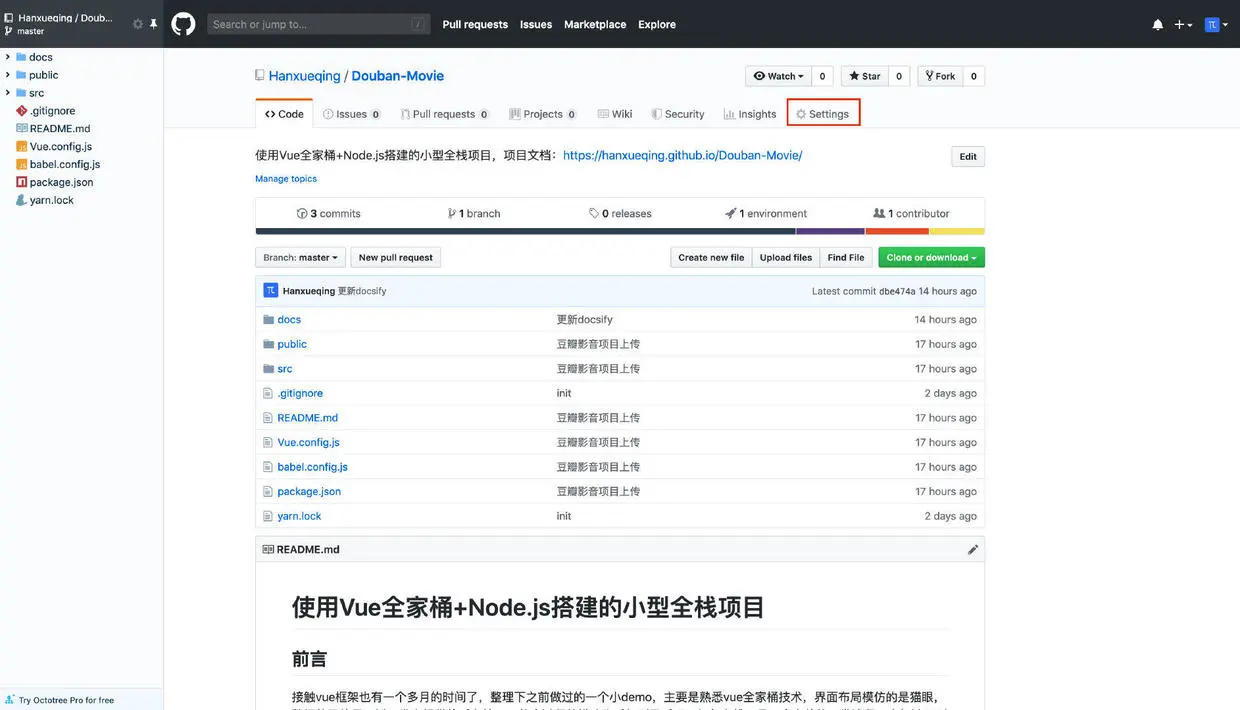Click the repository language color bar
Image resolution: width=1240 pixels, height=710 pixels.
[x=620, y=231]
